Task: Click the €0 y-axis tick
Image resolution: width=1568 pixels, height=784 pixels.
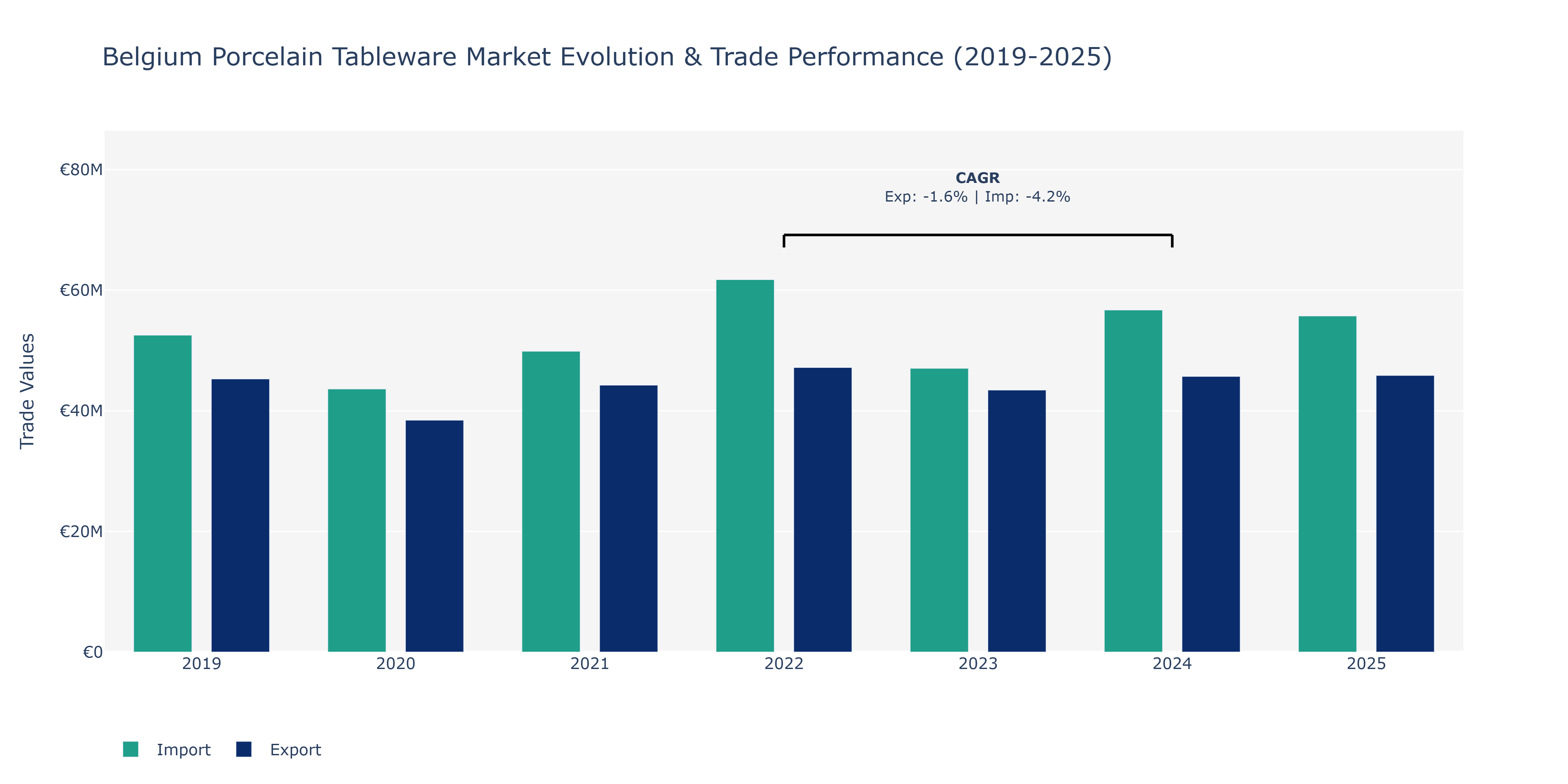Action: coord(92,652)
